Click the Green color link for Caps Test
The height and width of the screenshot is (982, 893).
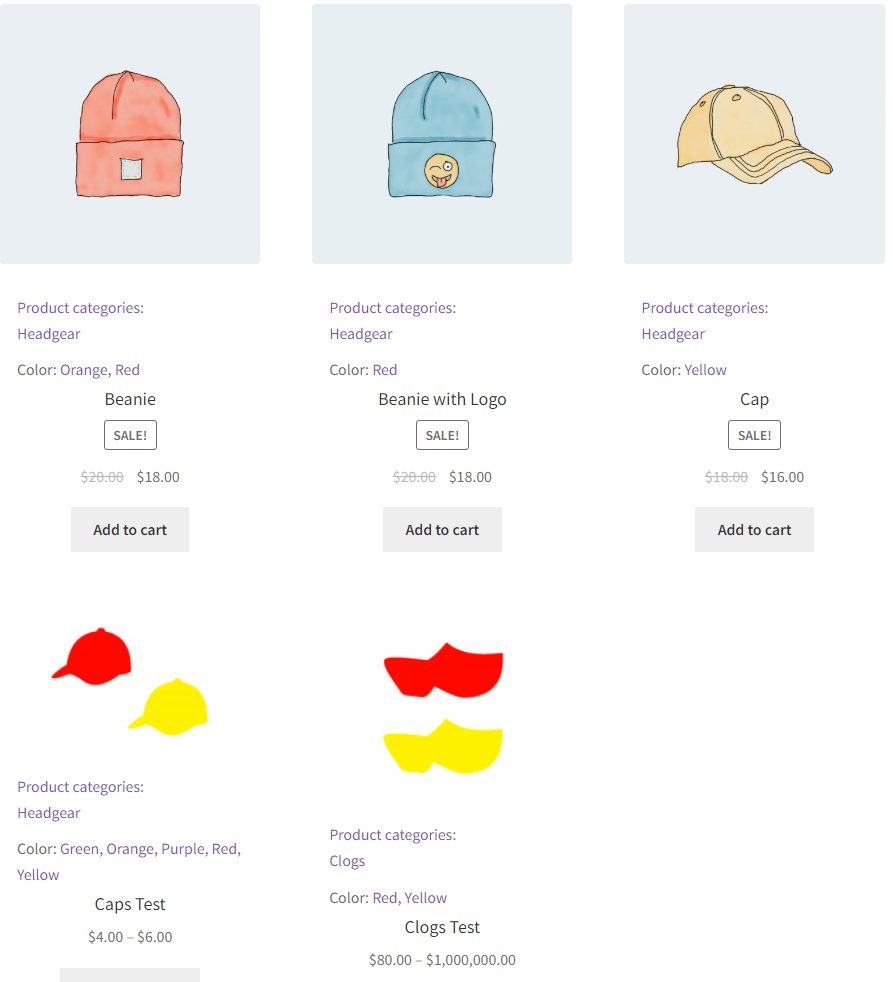coord(80,849)
